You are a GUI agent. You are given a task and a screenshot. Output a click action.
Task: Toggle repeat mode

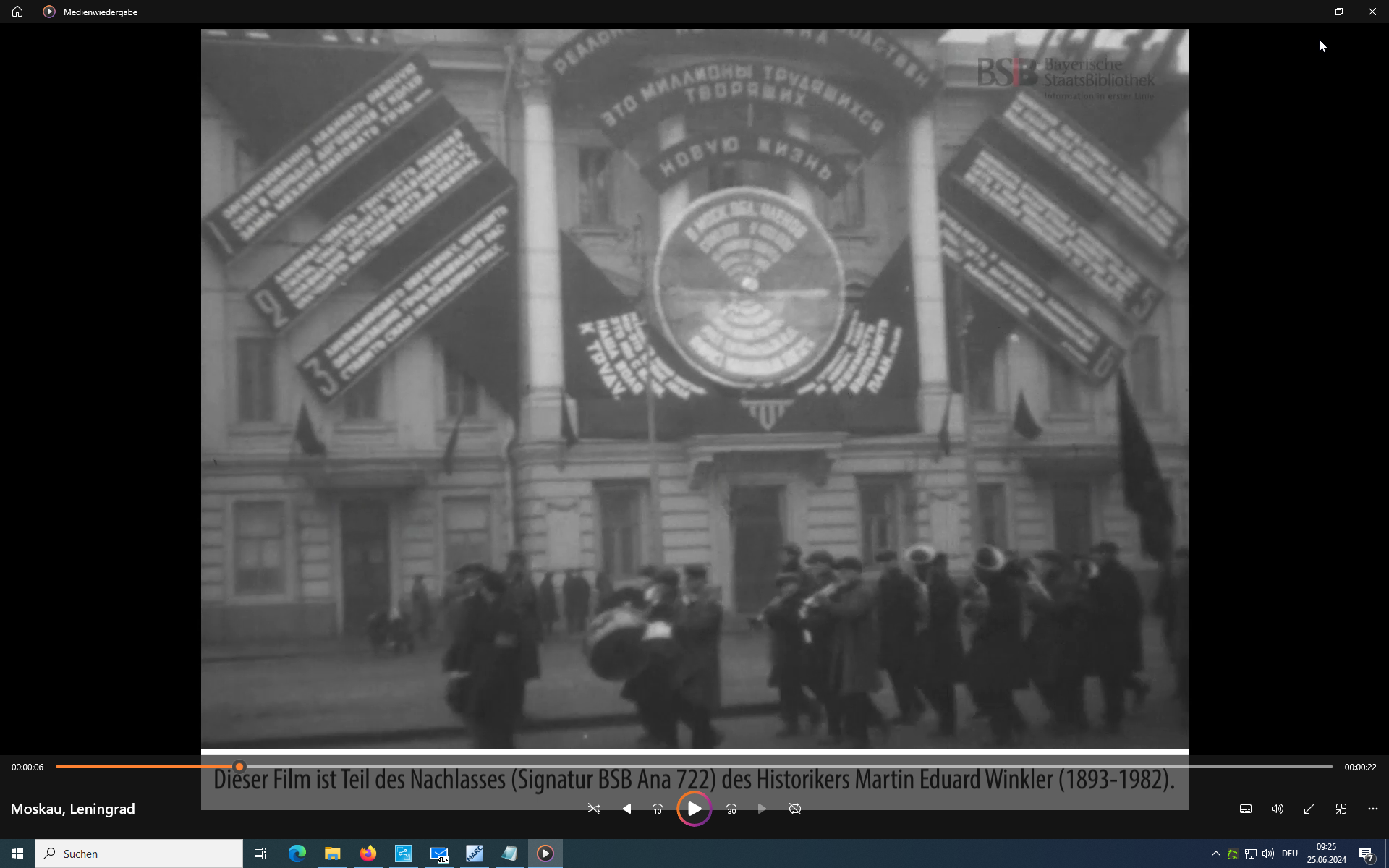pos(795,809)
